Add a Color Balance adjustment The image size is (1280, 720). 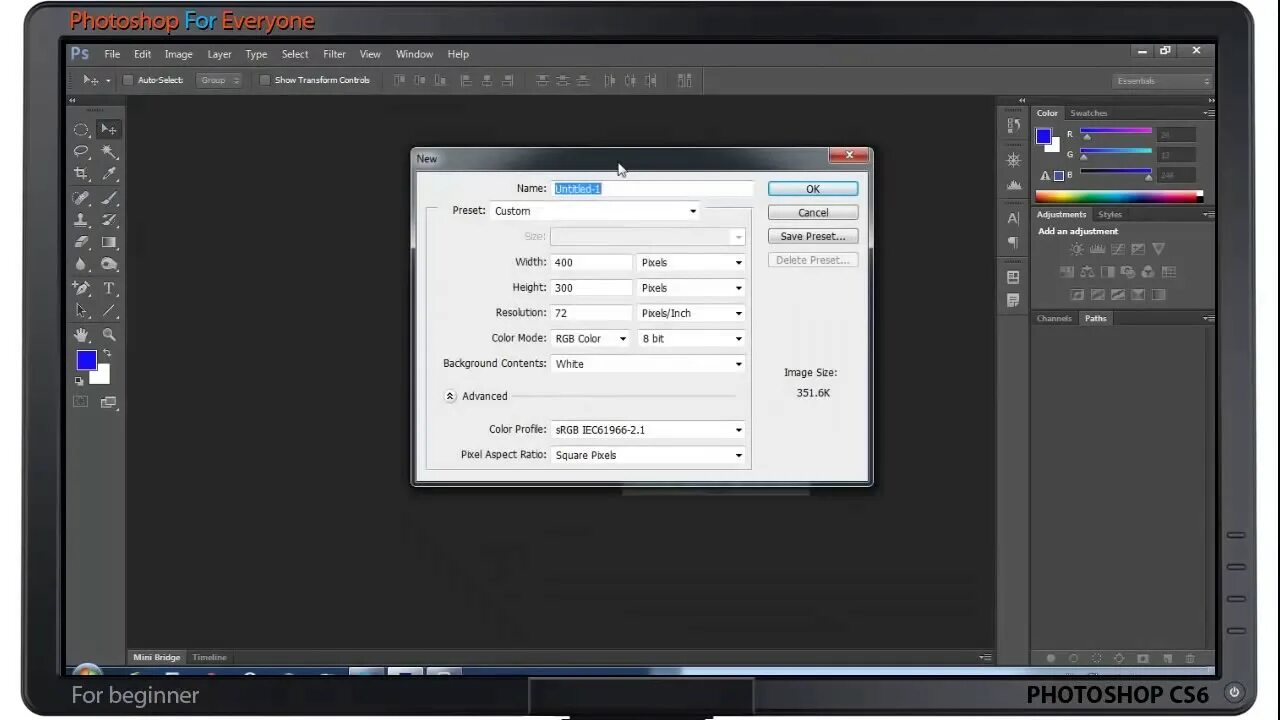(1087, 272)
